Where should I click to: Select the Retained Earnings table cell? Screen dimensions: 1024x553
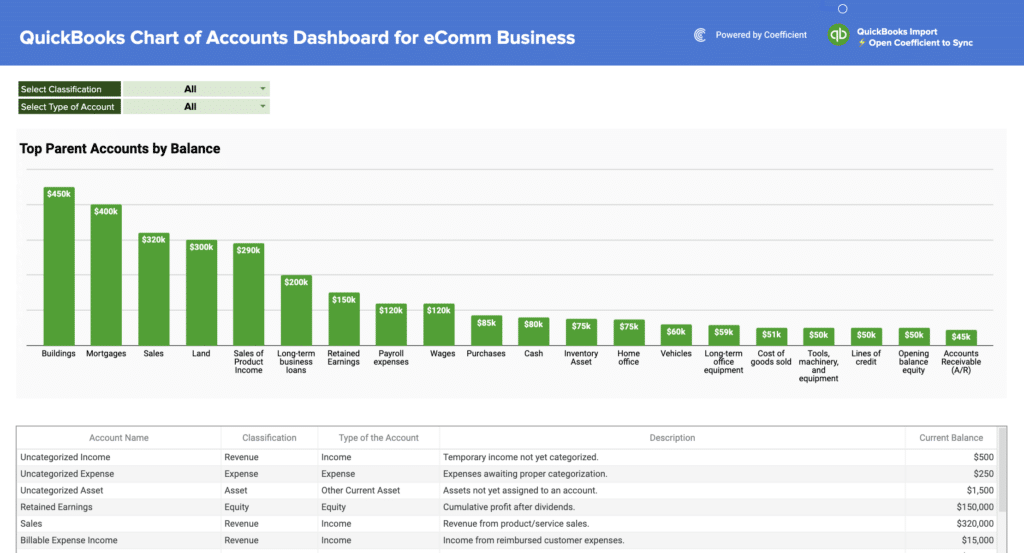119,507
